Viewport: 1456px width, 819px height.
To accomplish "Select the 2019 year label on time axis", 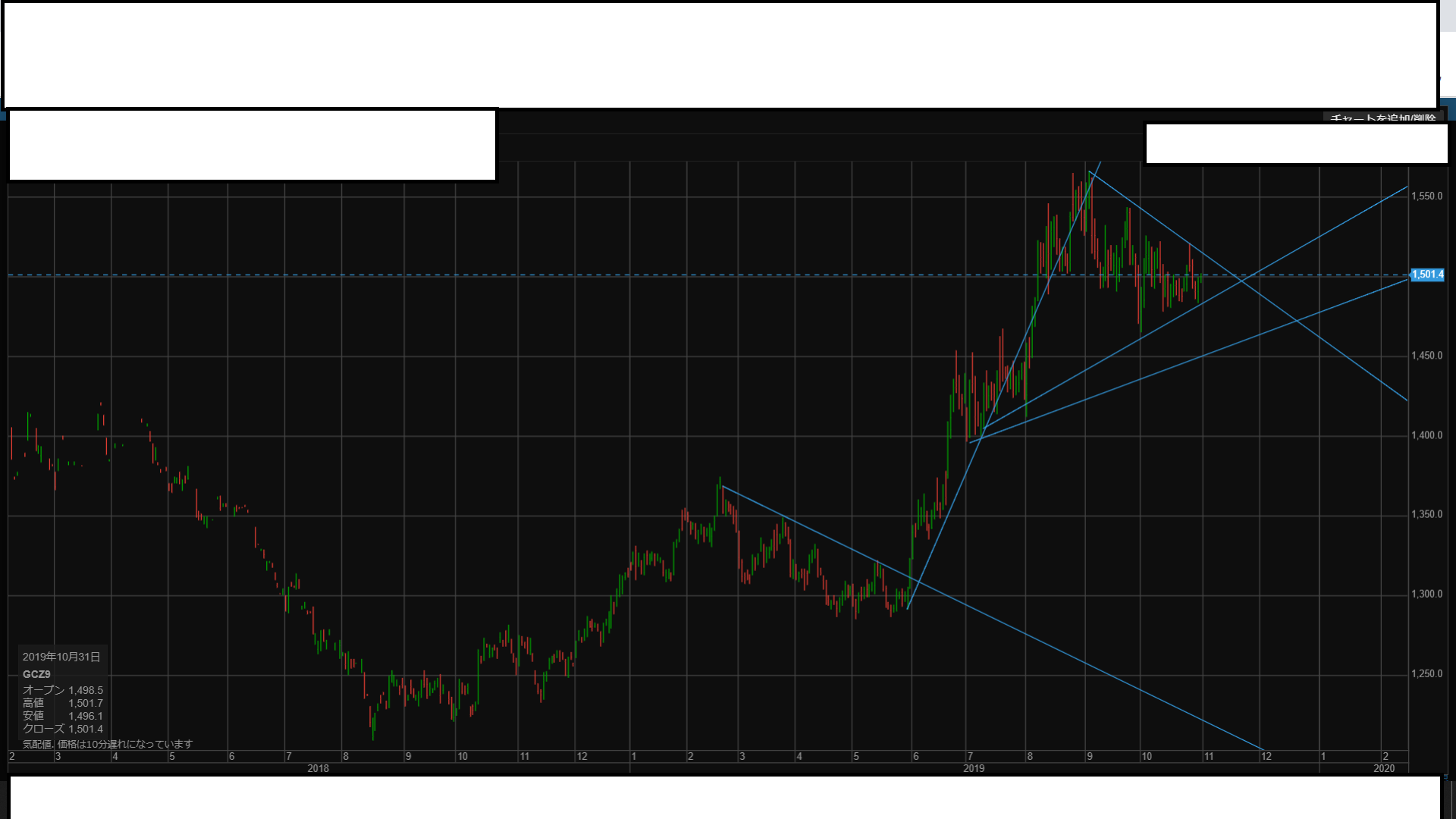I will pyautogui.click(x=974, y=769).
